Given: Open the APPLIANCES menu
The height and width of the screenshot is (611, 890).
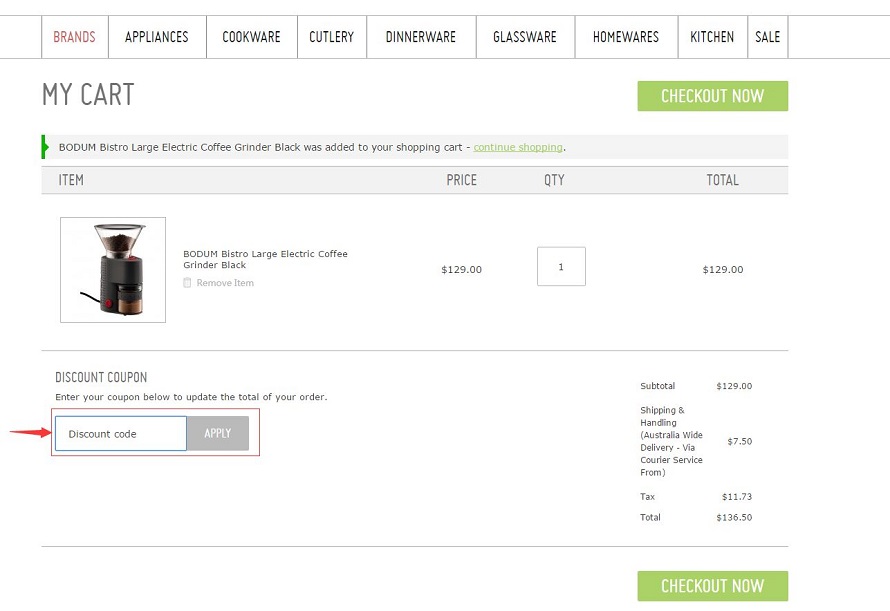Looking at the screenshot, I should [x=156, y=37].
